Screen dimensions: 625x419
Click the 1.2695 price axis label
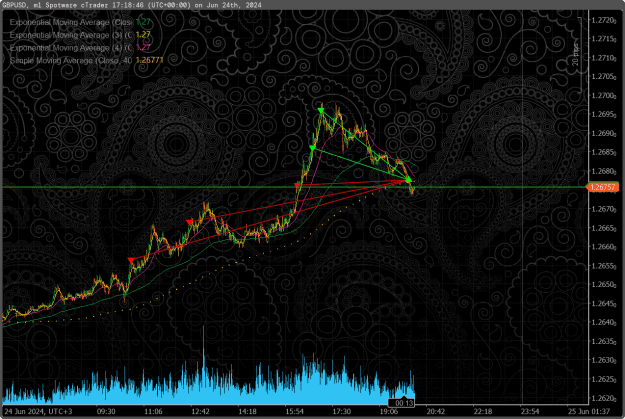603,114
